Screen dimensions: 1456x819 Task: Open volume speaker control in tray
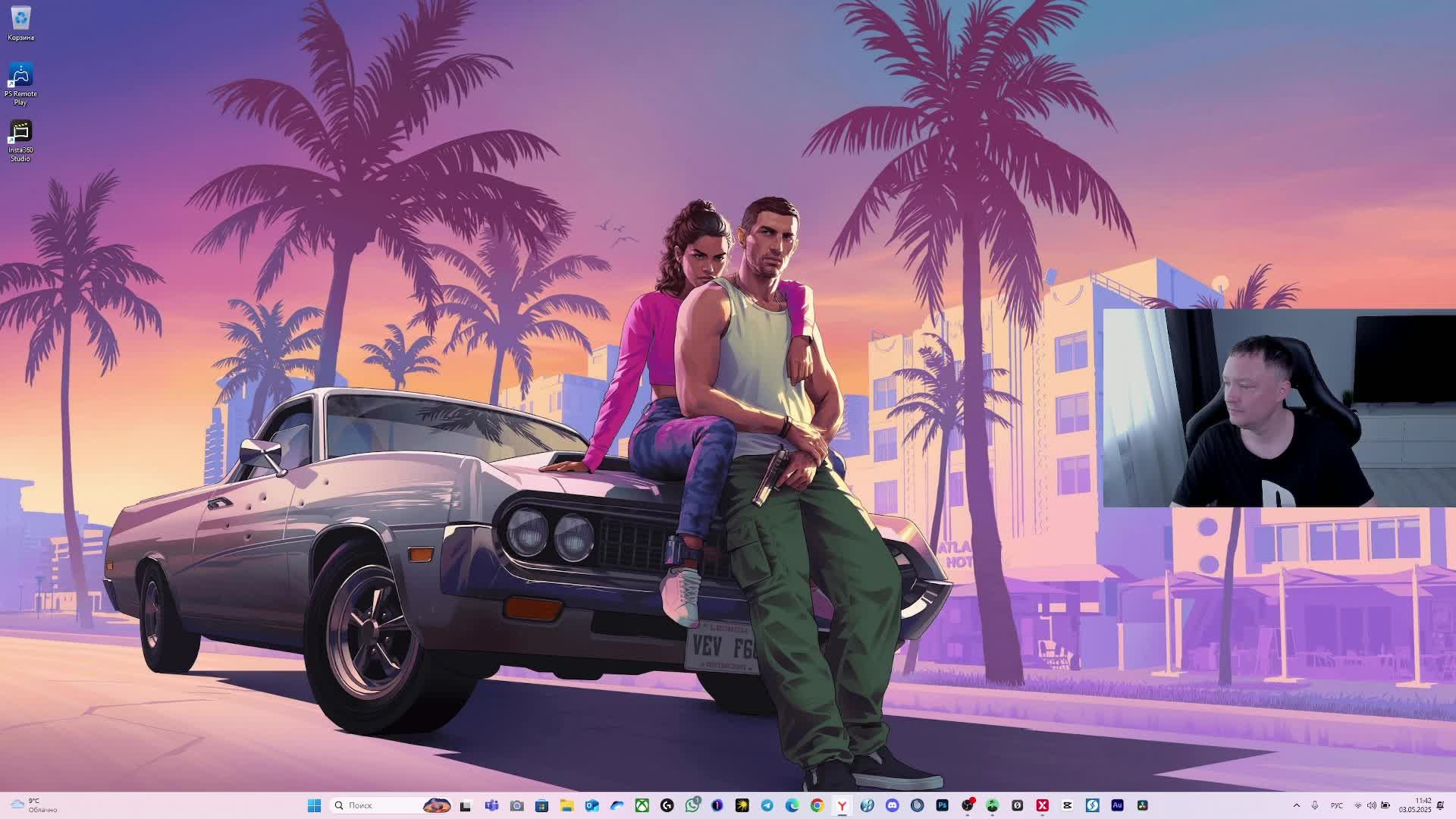pyautogui.click(x=1371, y=805)
